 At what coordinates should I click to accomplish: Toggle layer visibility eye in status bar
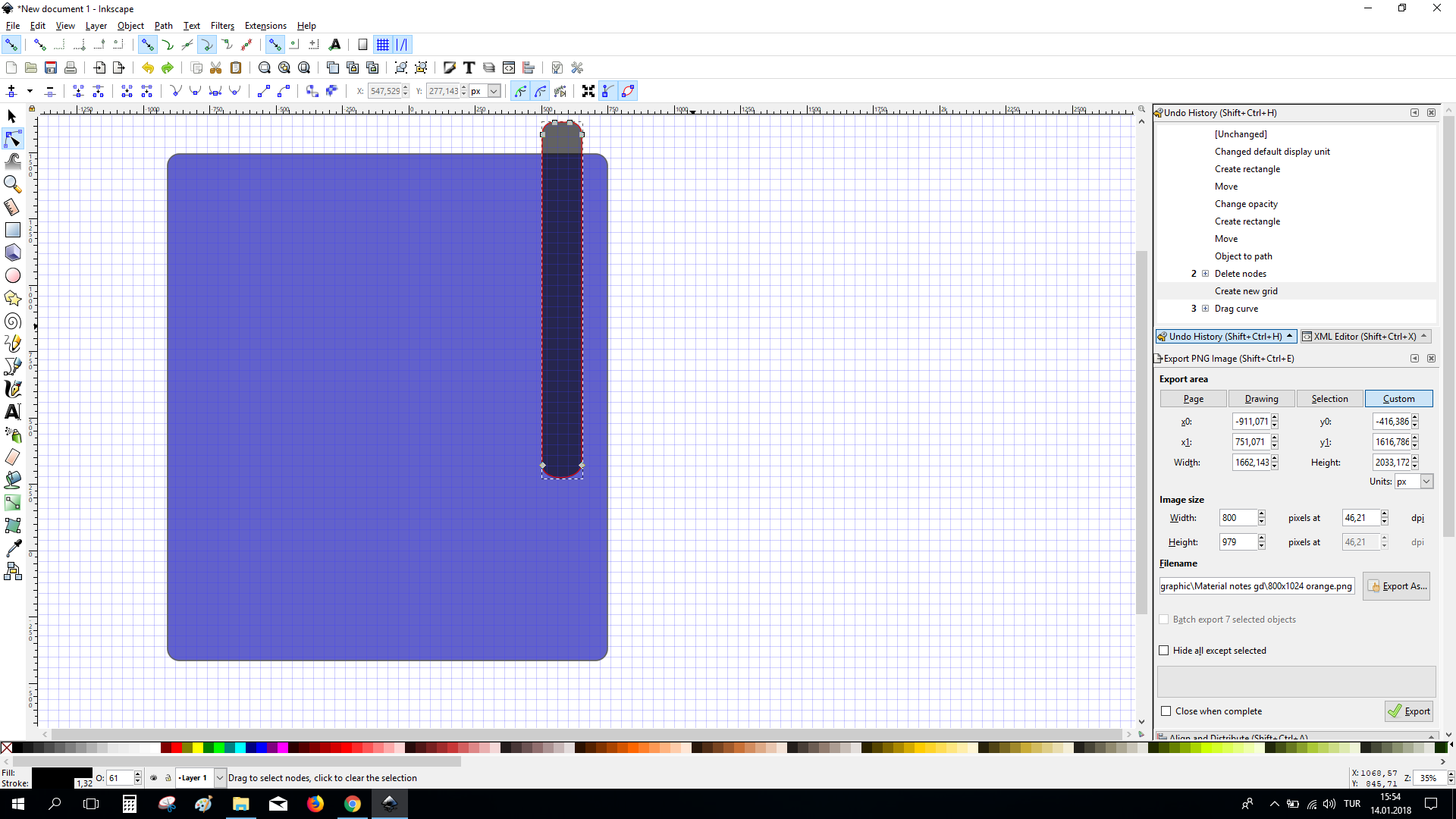coord(154,778)
